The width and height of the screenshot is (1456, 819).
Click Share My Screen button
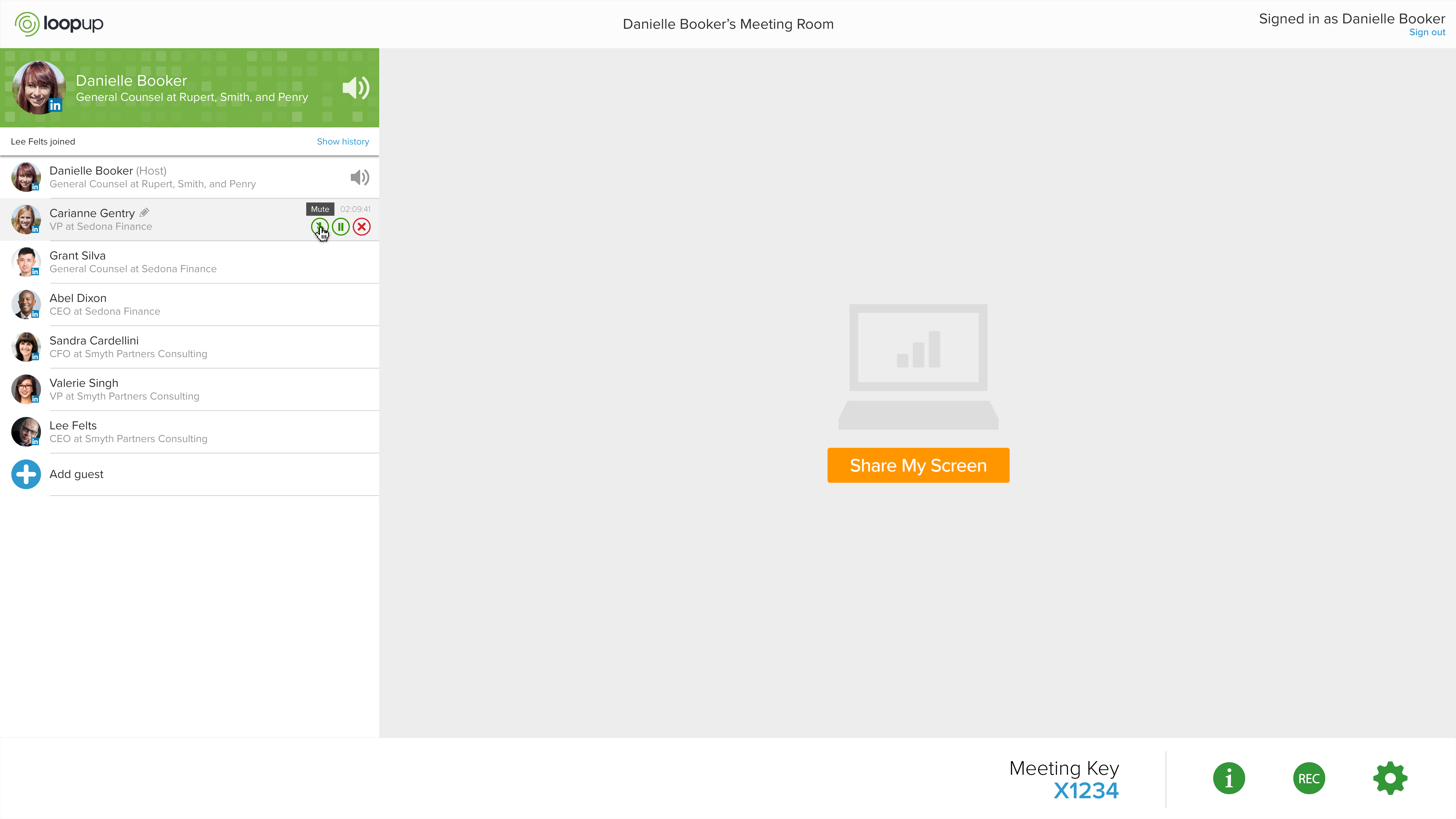point(918,465)
